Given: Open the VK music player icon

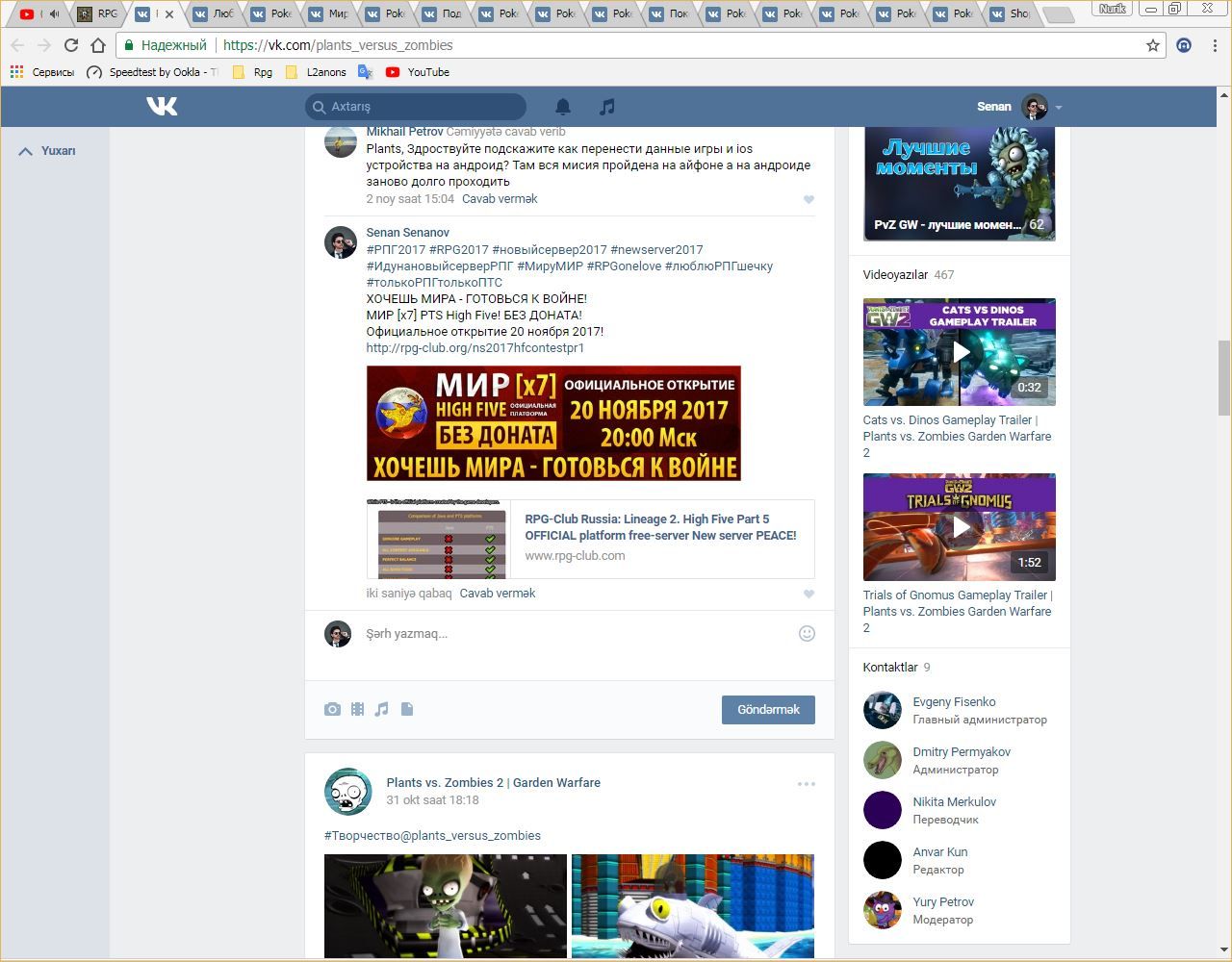Looking at the screenshot, I should 606,107.
